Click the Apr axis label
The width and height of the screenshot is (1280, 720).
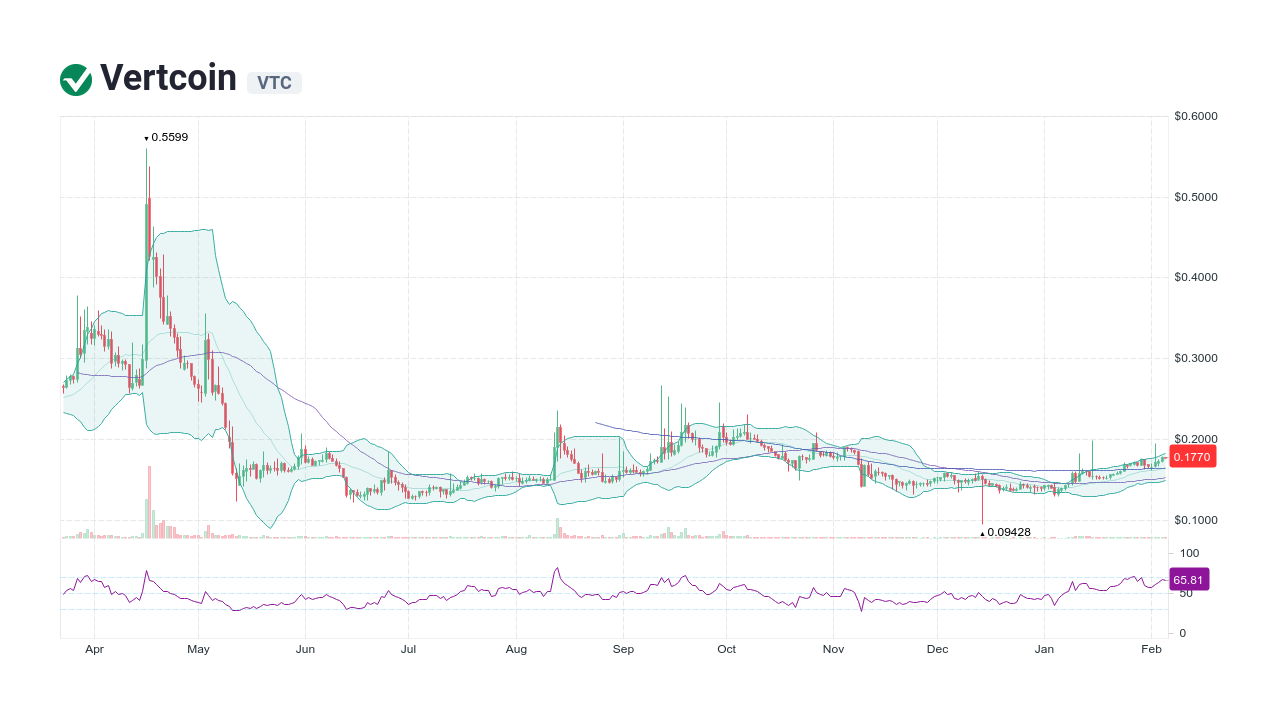(94, 649)
